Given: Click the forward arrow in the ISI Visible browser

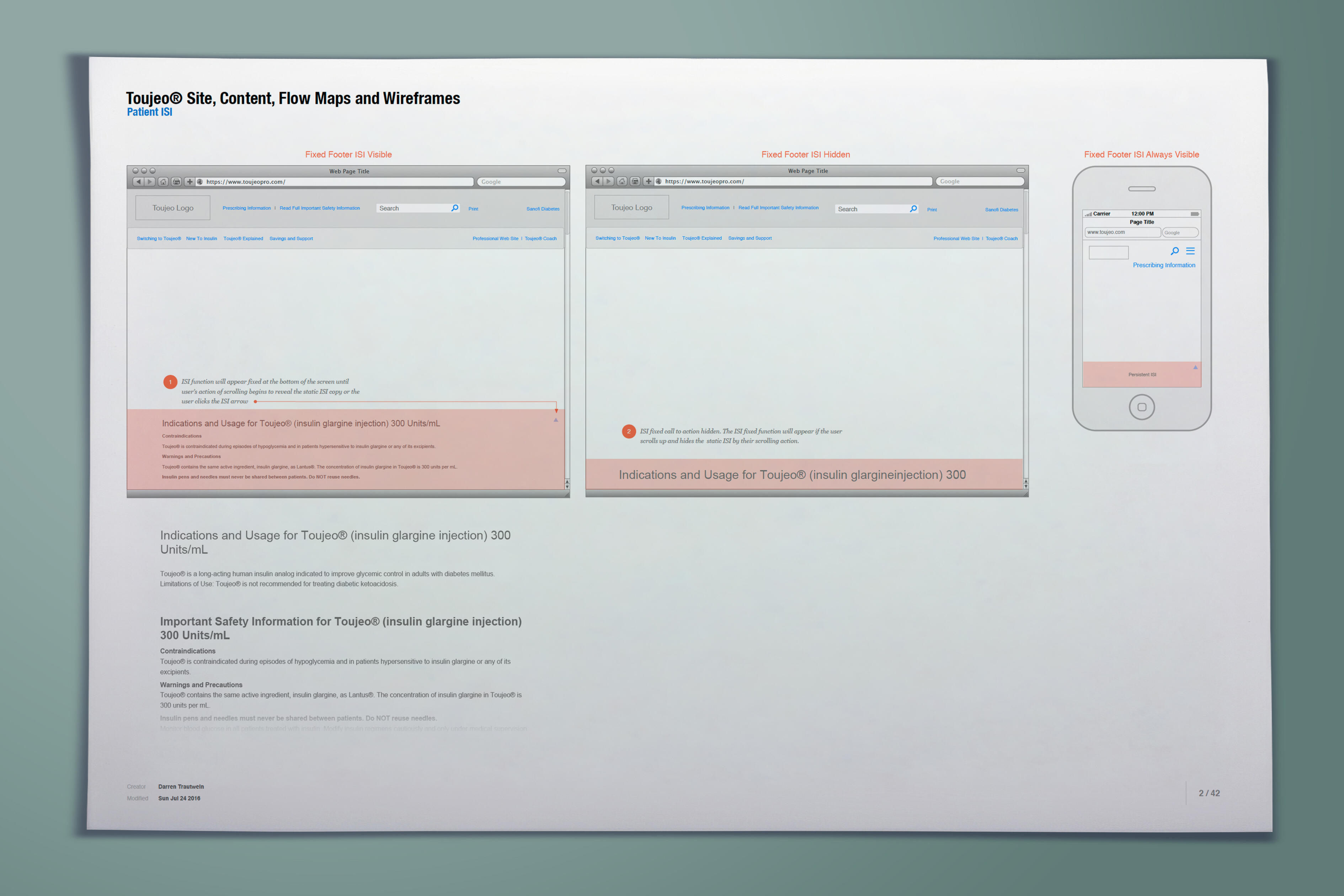Looking at the screenshot, I should click(150, 182).
